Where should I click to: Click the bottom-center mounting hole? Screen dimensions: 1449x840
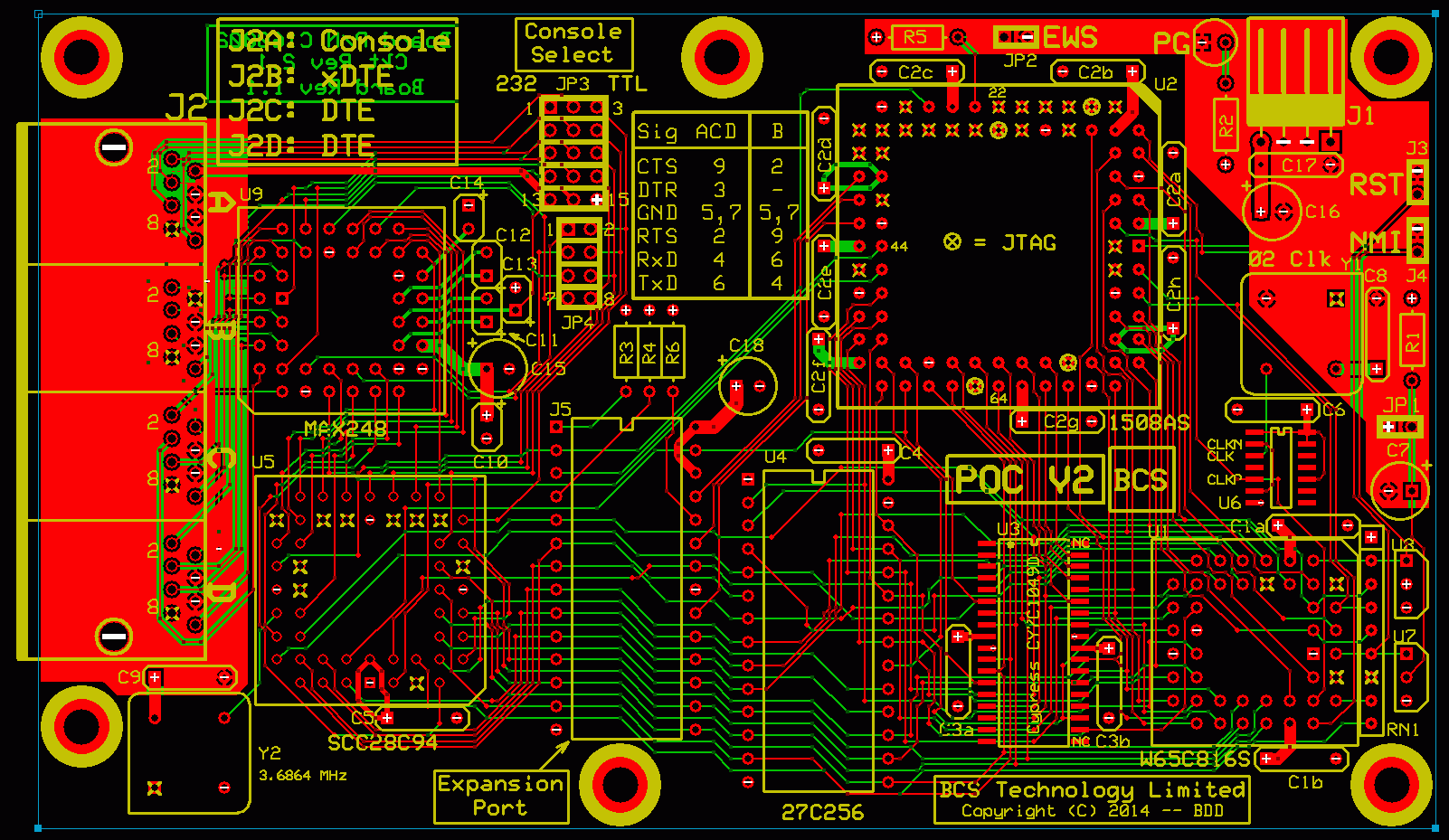(x=620, y=784)
